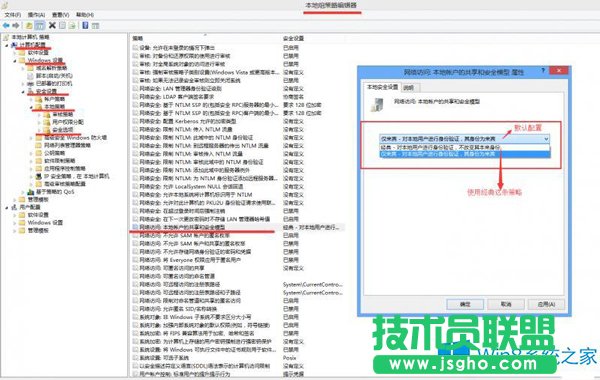Screen dimensions: 600x380
Task: Open the 查看(V) menu
Action: coord(60,15)
